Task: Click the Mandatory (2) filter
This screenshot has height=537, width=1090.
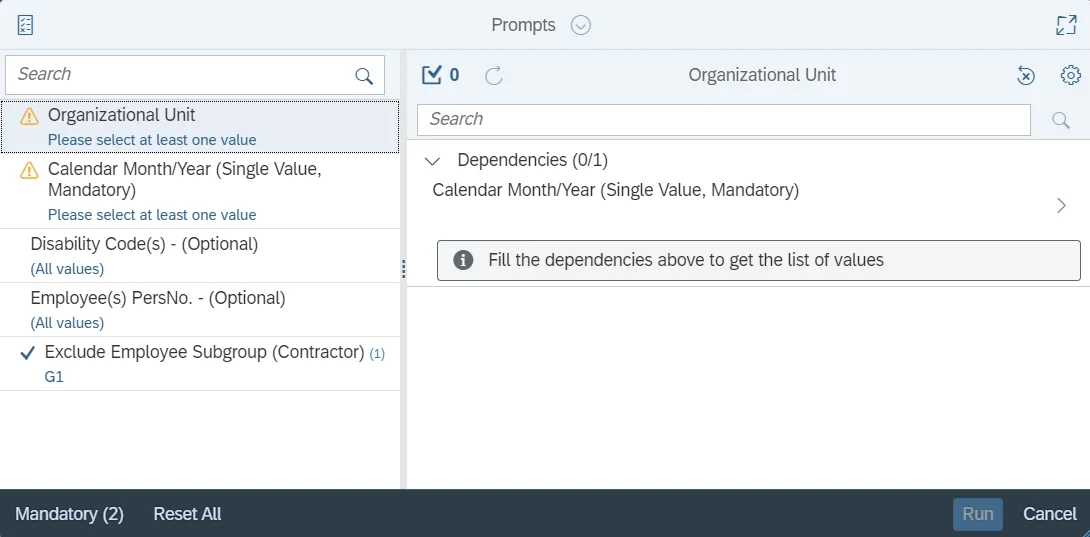Action: point(69,514)
